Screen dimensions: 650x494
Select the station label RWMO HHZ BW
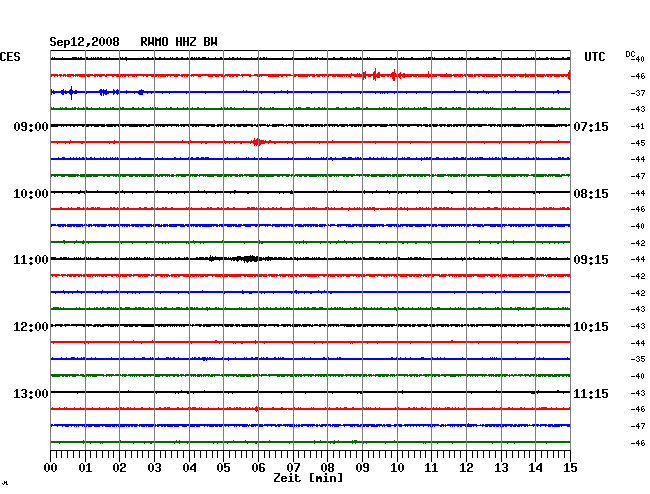(179, 42)
